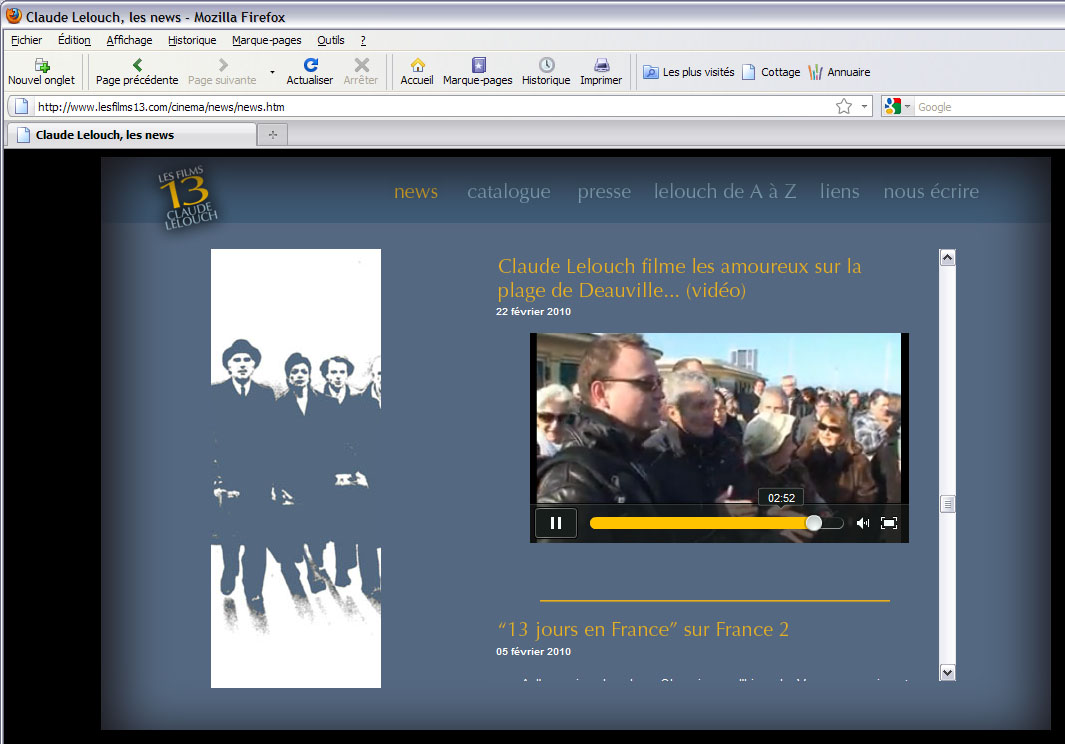Open the Les plus visités bookmark folder
The image size is (1065, 744).
click(x=689, y=72)
